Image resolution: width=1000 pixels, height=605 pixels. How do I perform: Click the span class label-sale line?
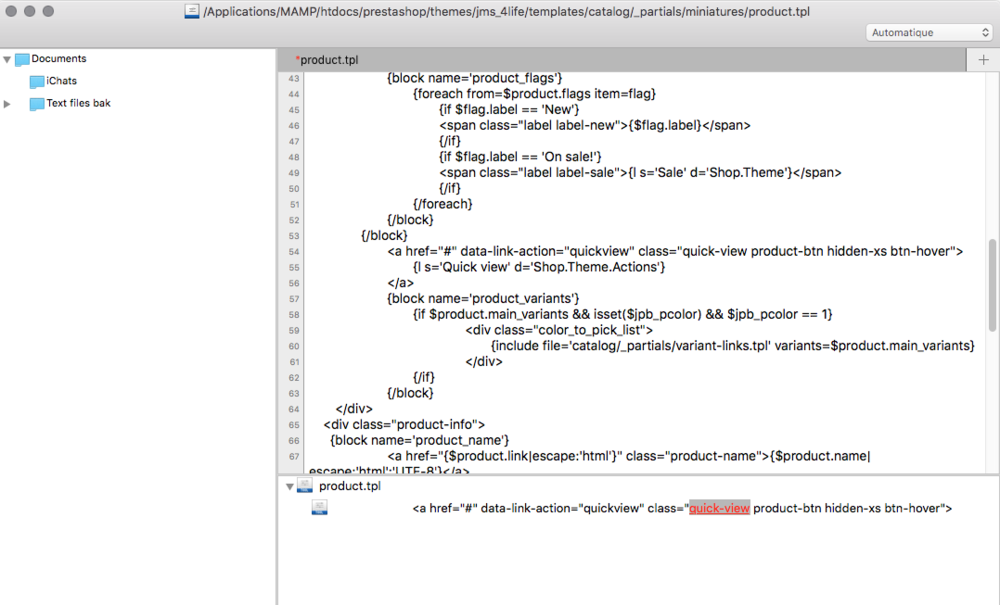640,173
